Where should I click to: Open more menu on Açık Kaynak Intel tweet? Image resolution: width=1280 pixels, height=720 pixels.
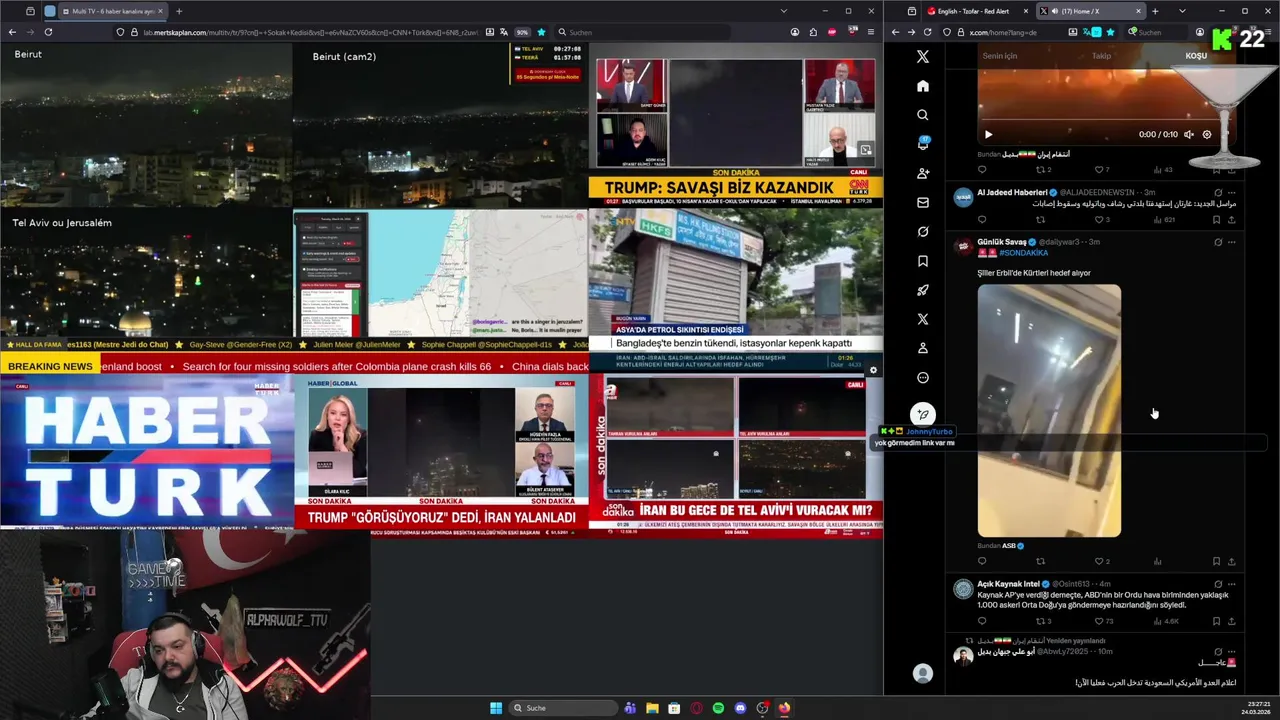click(x=1231, y=584)
